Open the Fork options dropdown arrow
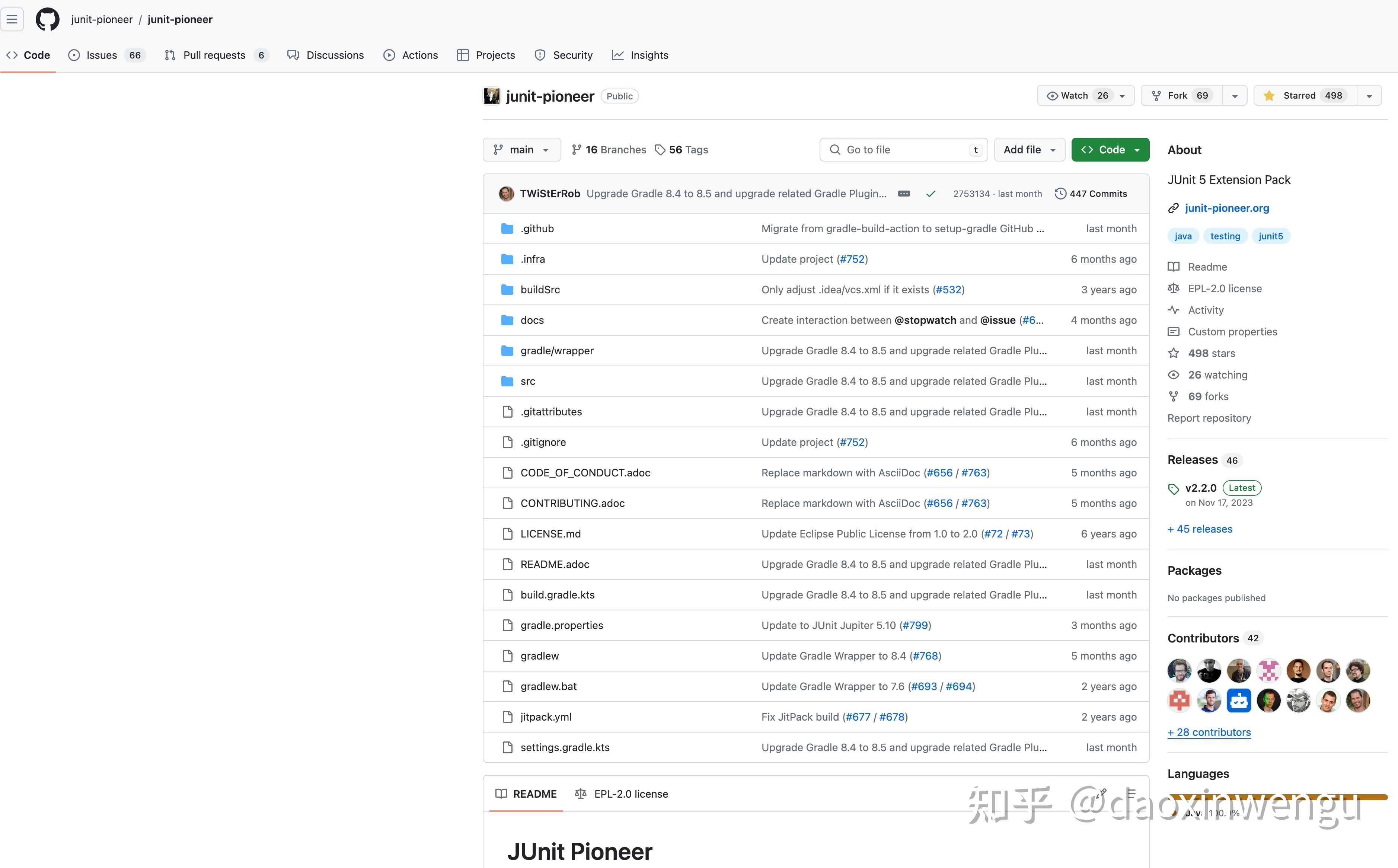Viewport: 1398px width, 868px height. (1235, 96)
